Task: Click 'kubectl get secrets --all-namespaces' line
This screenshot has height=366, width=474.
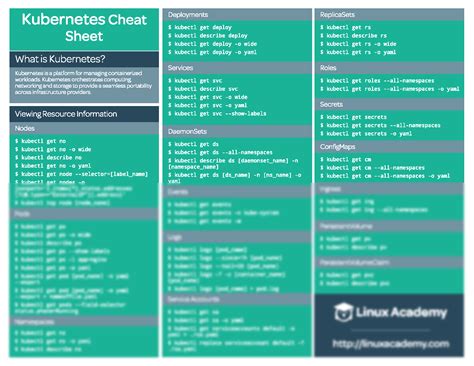Action: [x=380, y=125]
